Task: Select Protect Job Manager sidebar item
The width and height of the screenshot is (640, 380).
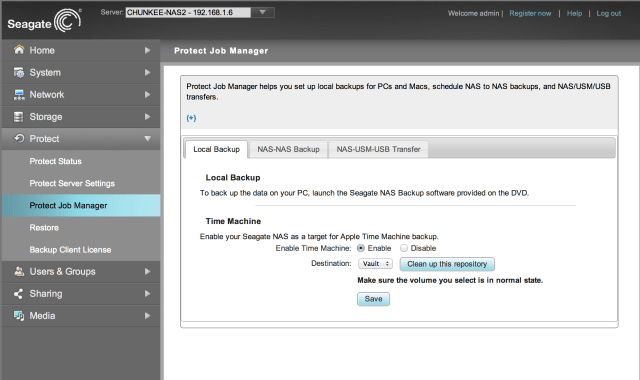Action: [x=81, y=205]
